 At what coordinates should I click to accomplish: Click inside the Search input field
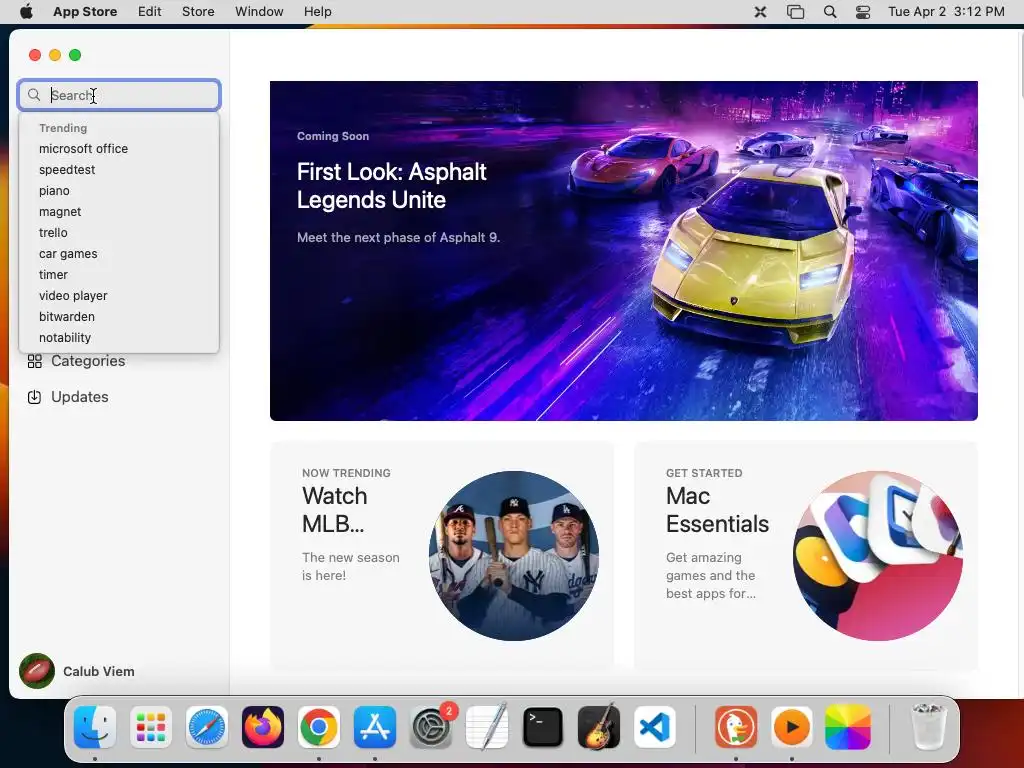pos(119,95)
